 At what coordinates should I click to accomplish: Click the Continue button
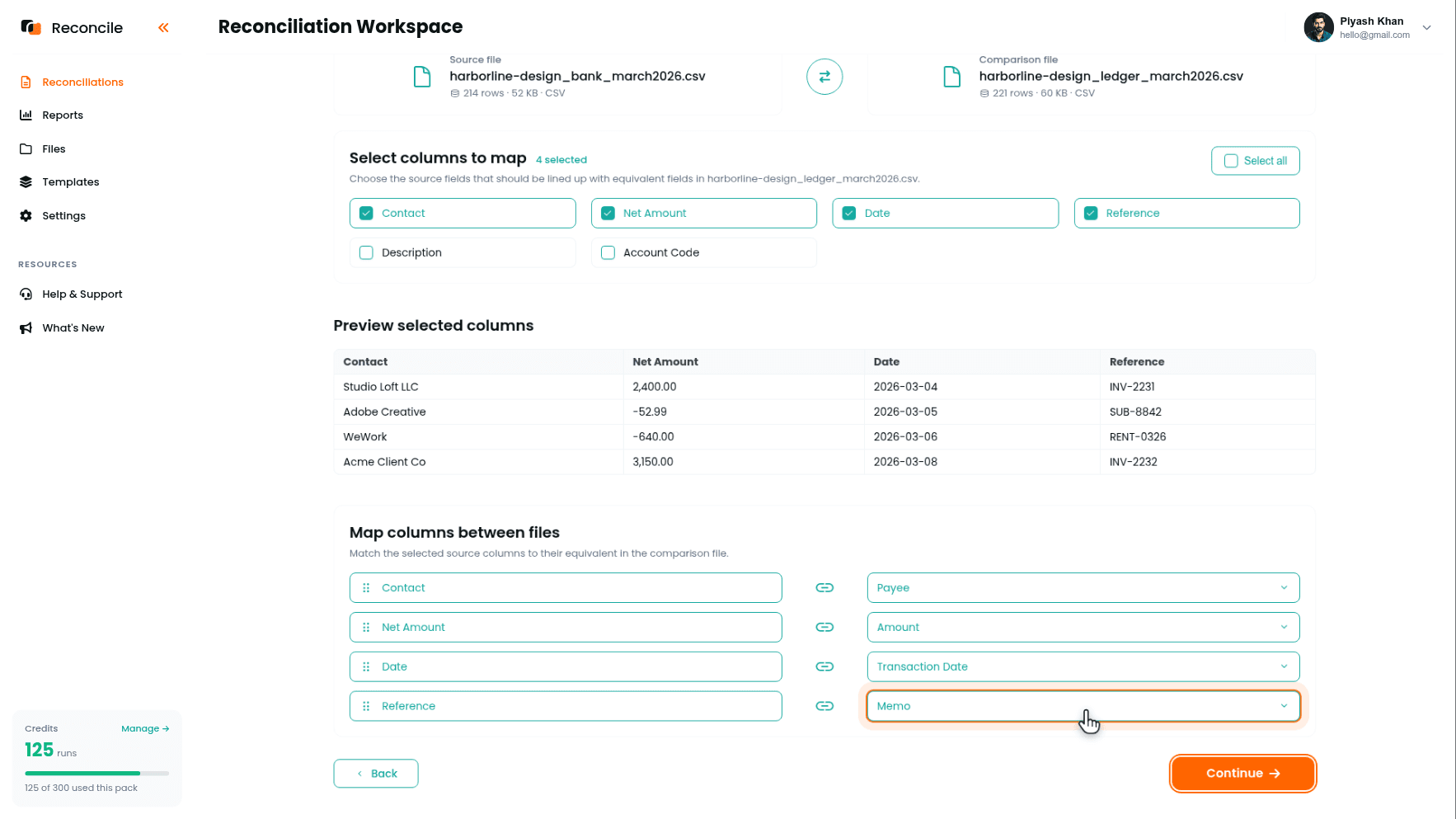1242,773
